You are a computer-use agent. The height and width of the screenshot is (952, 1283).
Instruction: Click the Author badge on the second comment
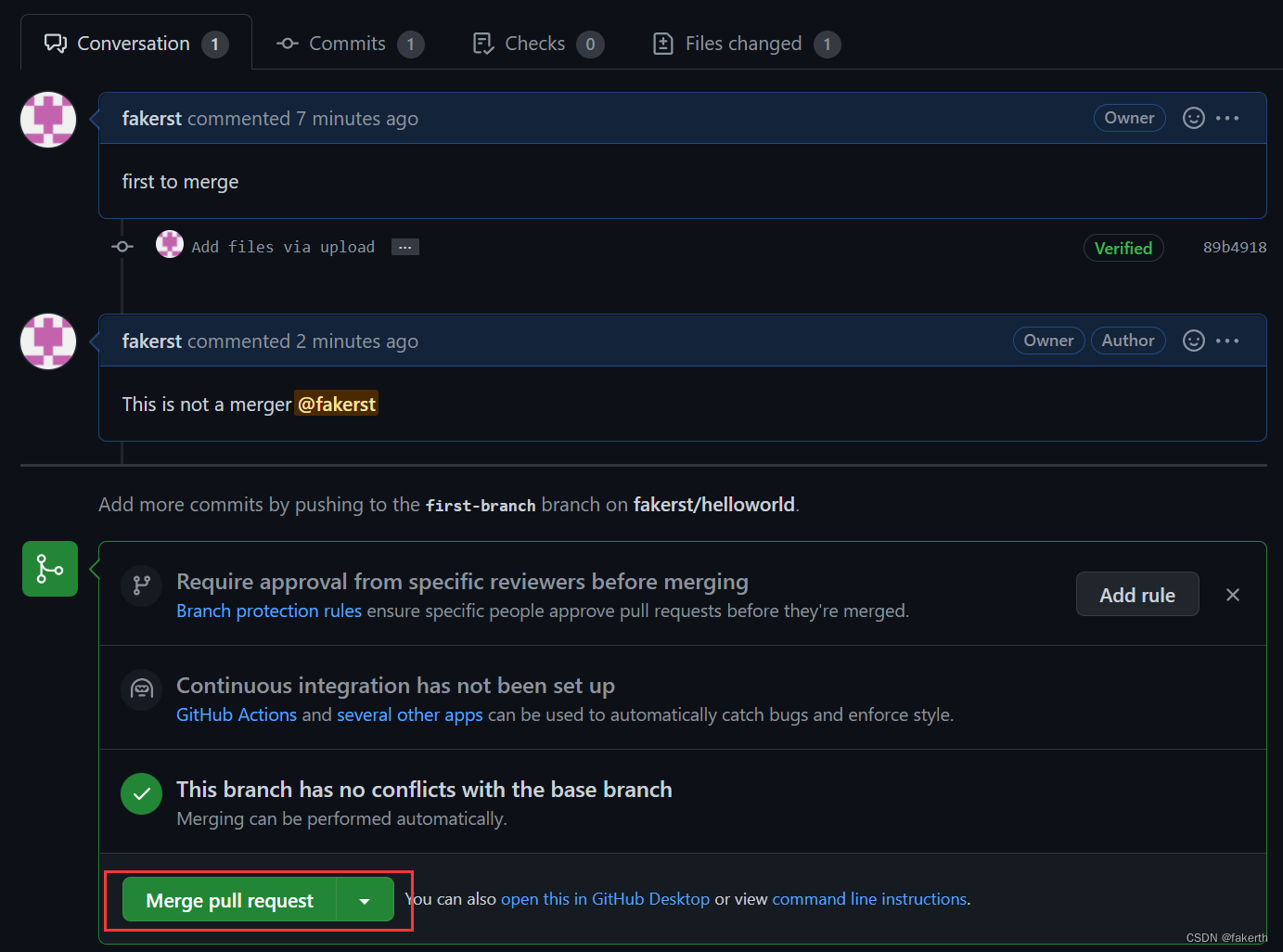coord(1128,341)
